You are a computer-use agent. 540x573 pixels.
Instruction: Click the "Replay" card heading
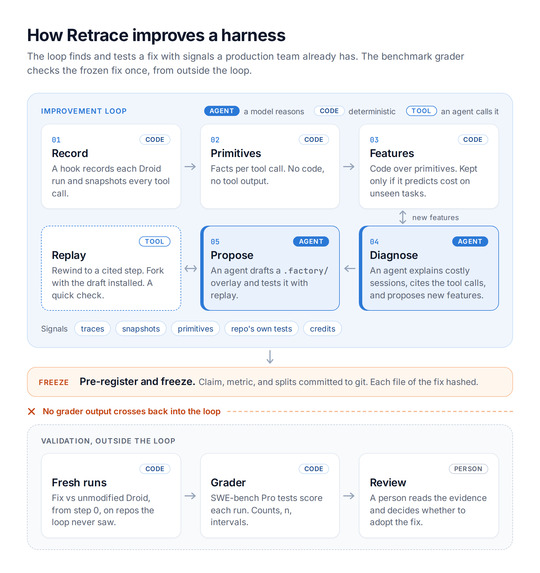tap(69, 255)
